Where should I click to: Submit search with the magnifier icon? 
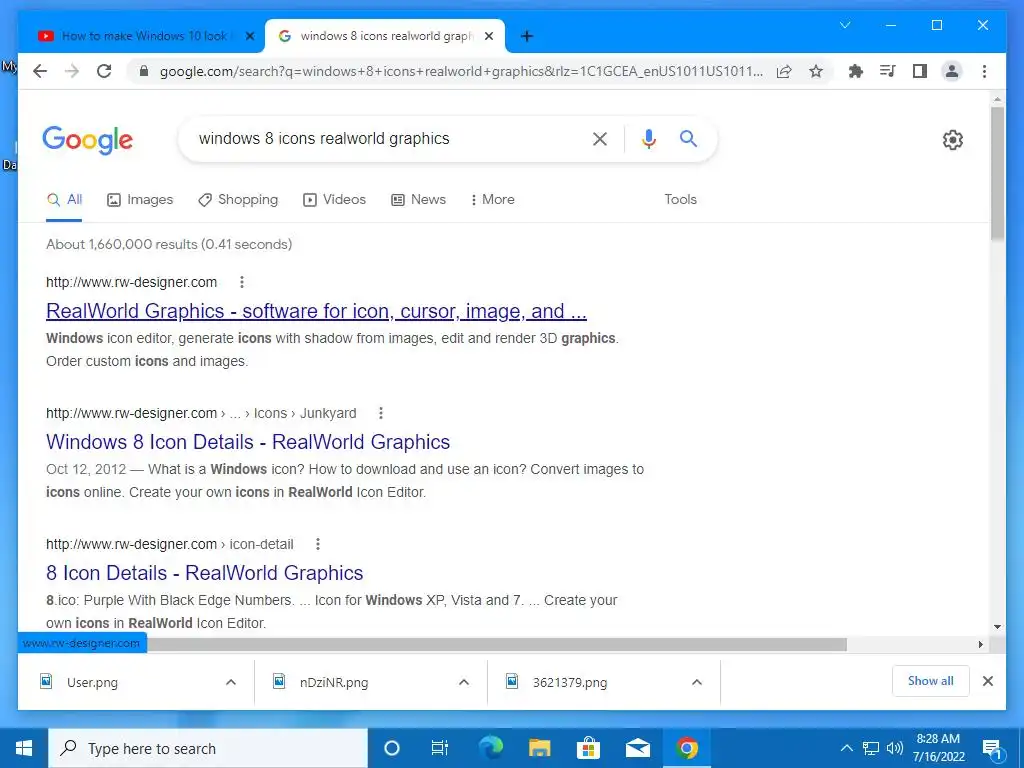[x=688, y=138]
